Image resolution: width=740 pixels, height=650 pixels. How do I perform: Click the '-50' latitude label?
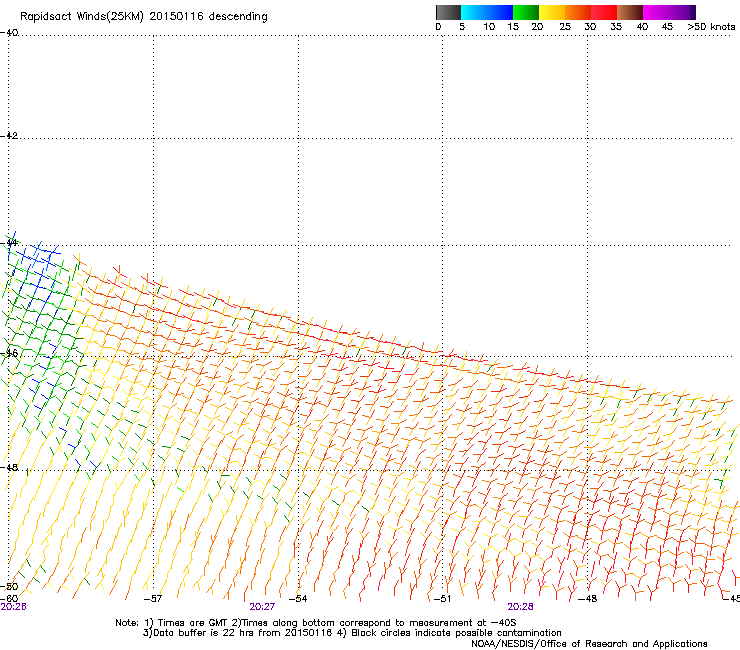pos(9,587)
